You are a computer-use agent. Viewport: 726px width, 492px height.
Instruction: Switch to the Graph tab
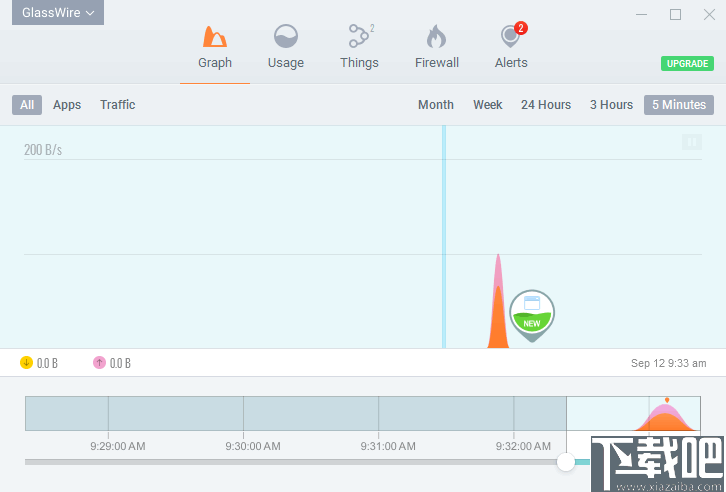click(x=215, y=47)
